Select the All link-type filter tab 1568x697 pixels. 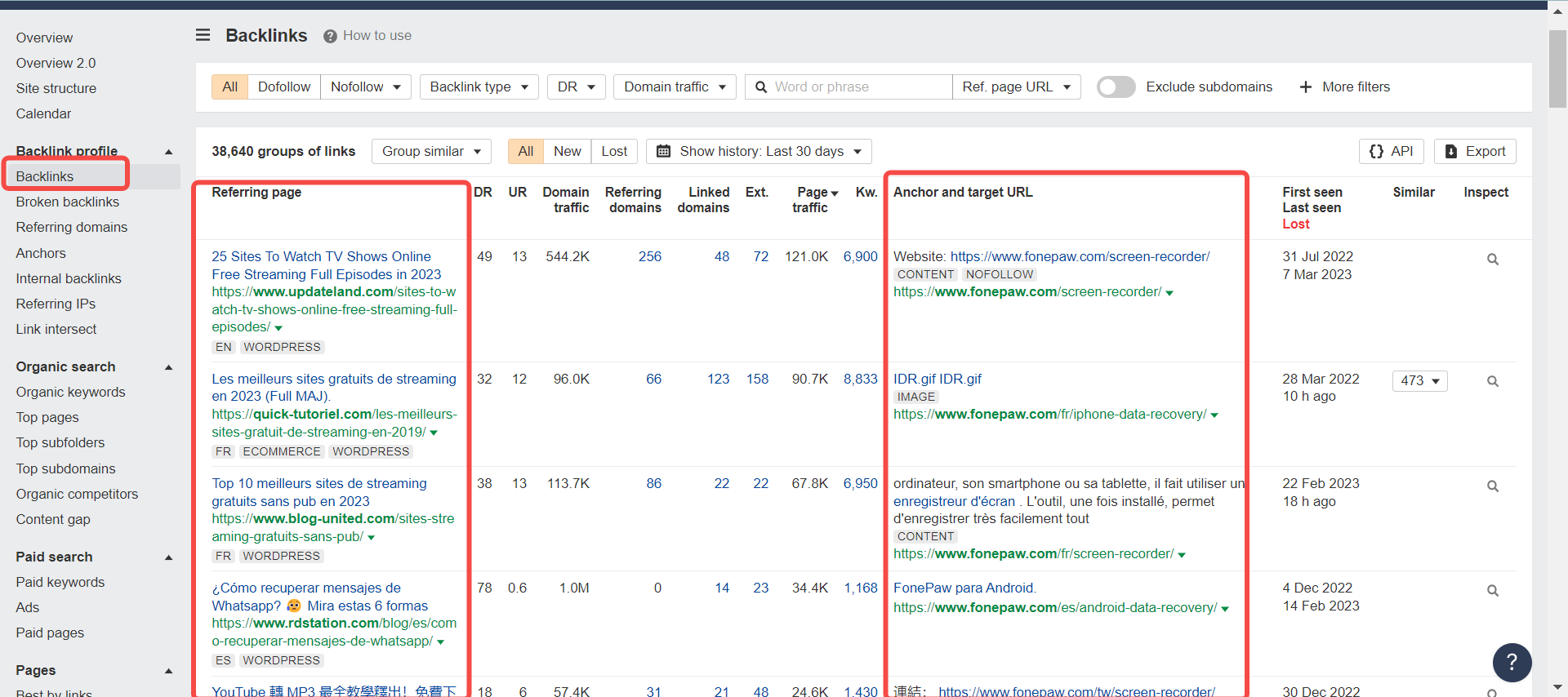pyautogui.click(x=229, y=87)
